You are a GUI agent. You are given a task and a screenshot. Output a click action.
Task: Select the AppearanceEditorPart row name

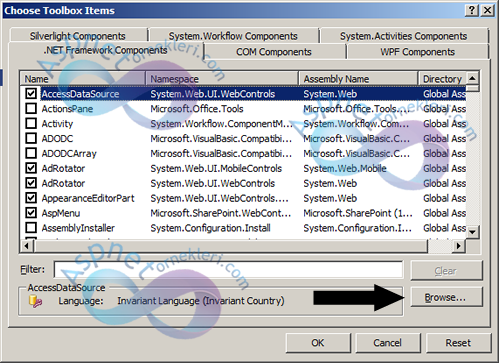pos(88,198)
